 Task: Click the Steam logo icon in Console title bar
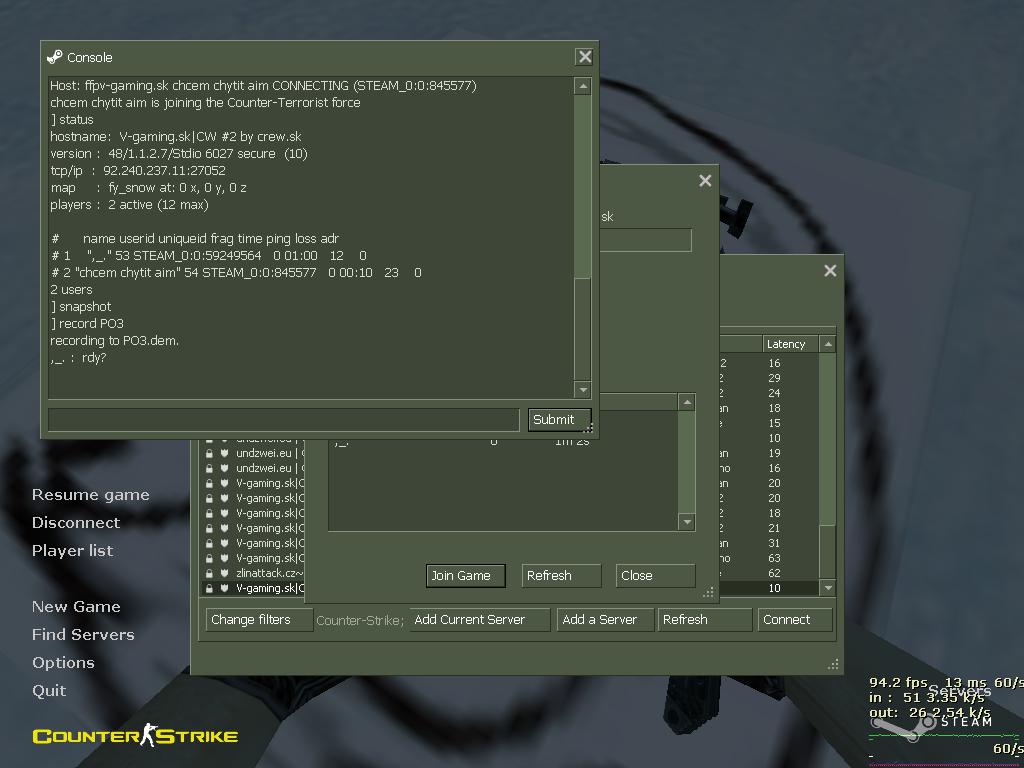(55, 57)
